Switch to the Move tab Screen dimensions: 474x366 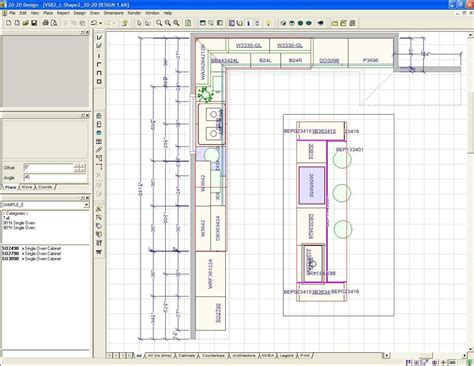[x=27, y=187]
